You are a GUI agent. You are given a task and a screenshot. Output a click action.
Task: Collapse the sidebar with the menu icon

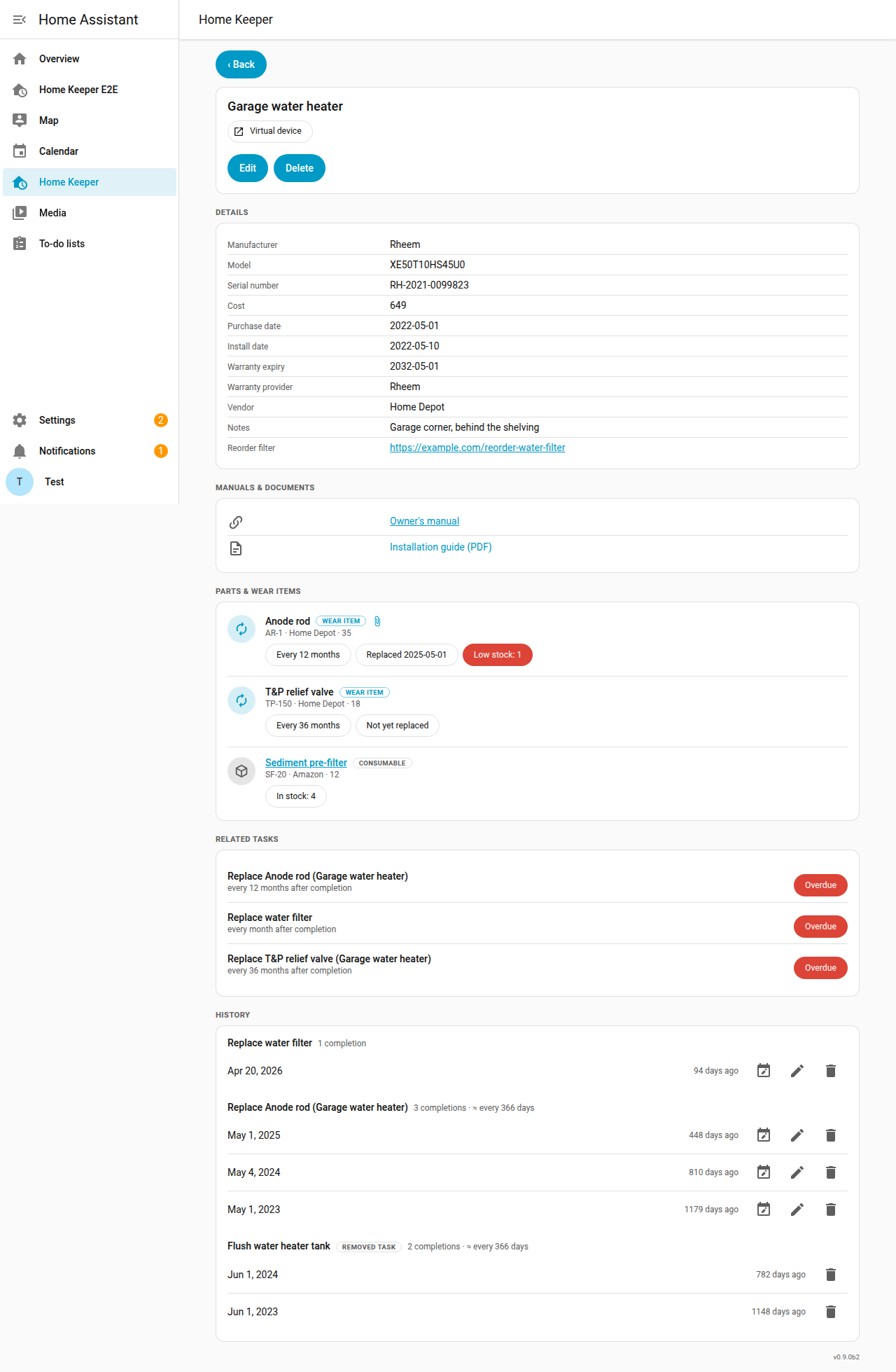[20, 20]
